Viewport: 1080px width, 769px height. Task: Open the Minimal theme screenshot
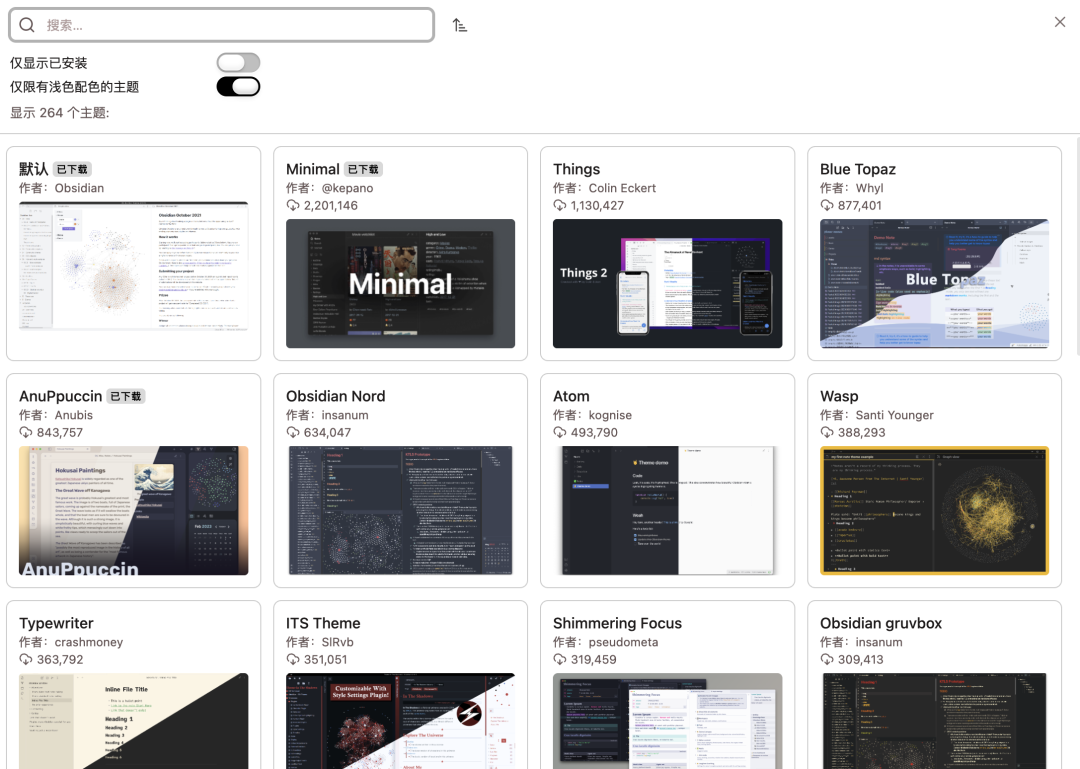pos(400,283)
